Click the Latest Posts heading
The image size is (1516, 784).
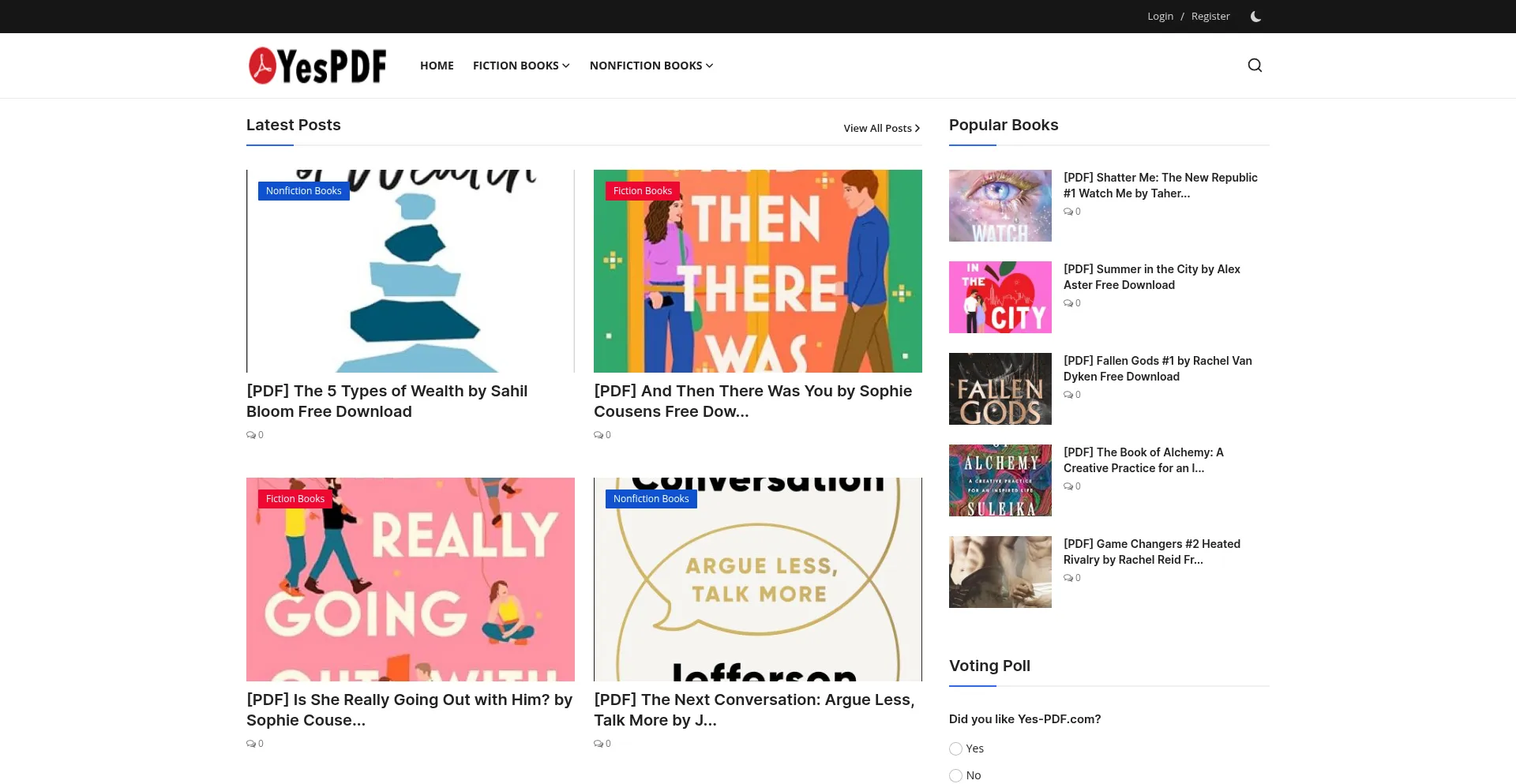point(294,125)
